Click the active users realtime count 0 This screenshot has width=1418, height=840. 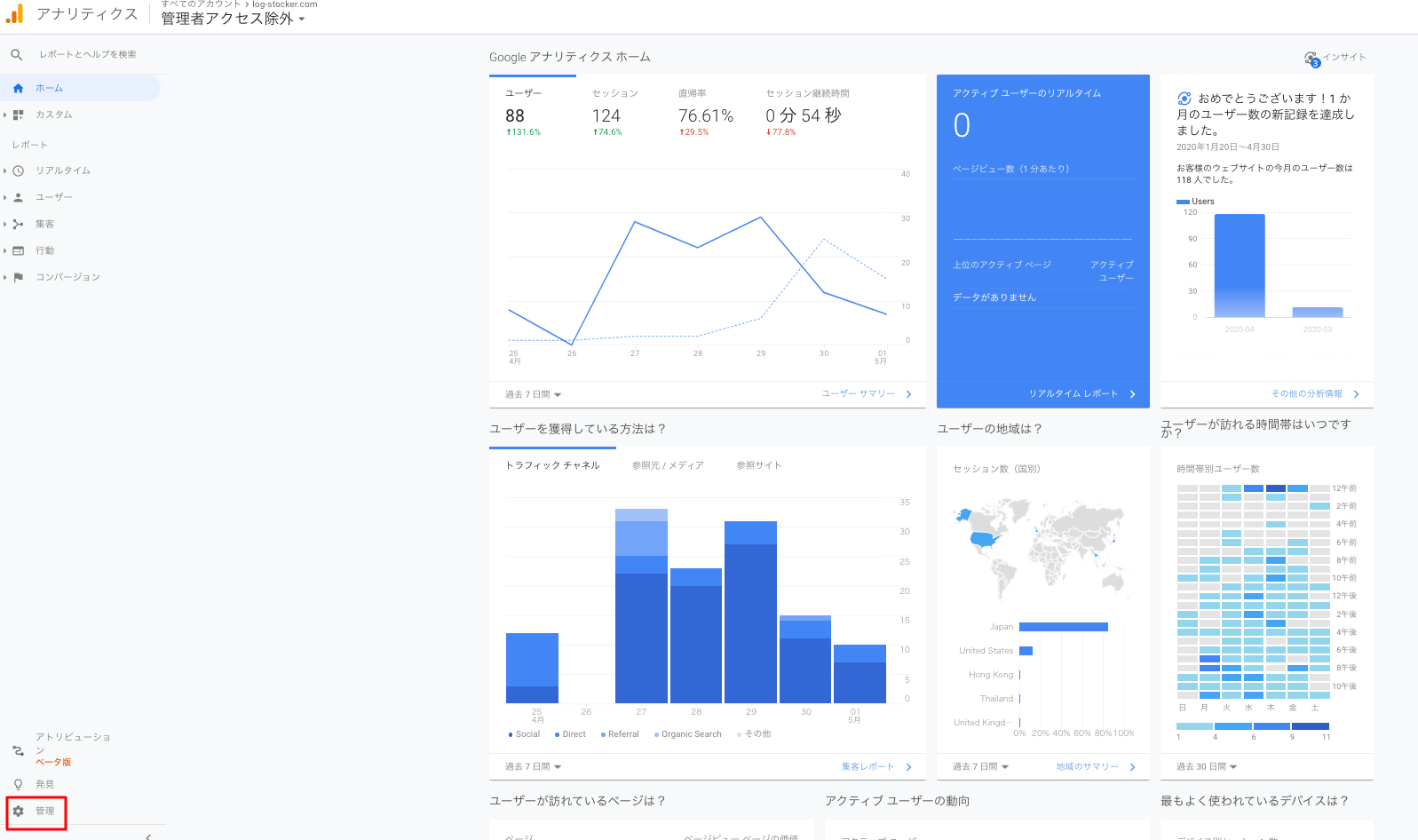pyautogui.click(x=962, y=125)
